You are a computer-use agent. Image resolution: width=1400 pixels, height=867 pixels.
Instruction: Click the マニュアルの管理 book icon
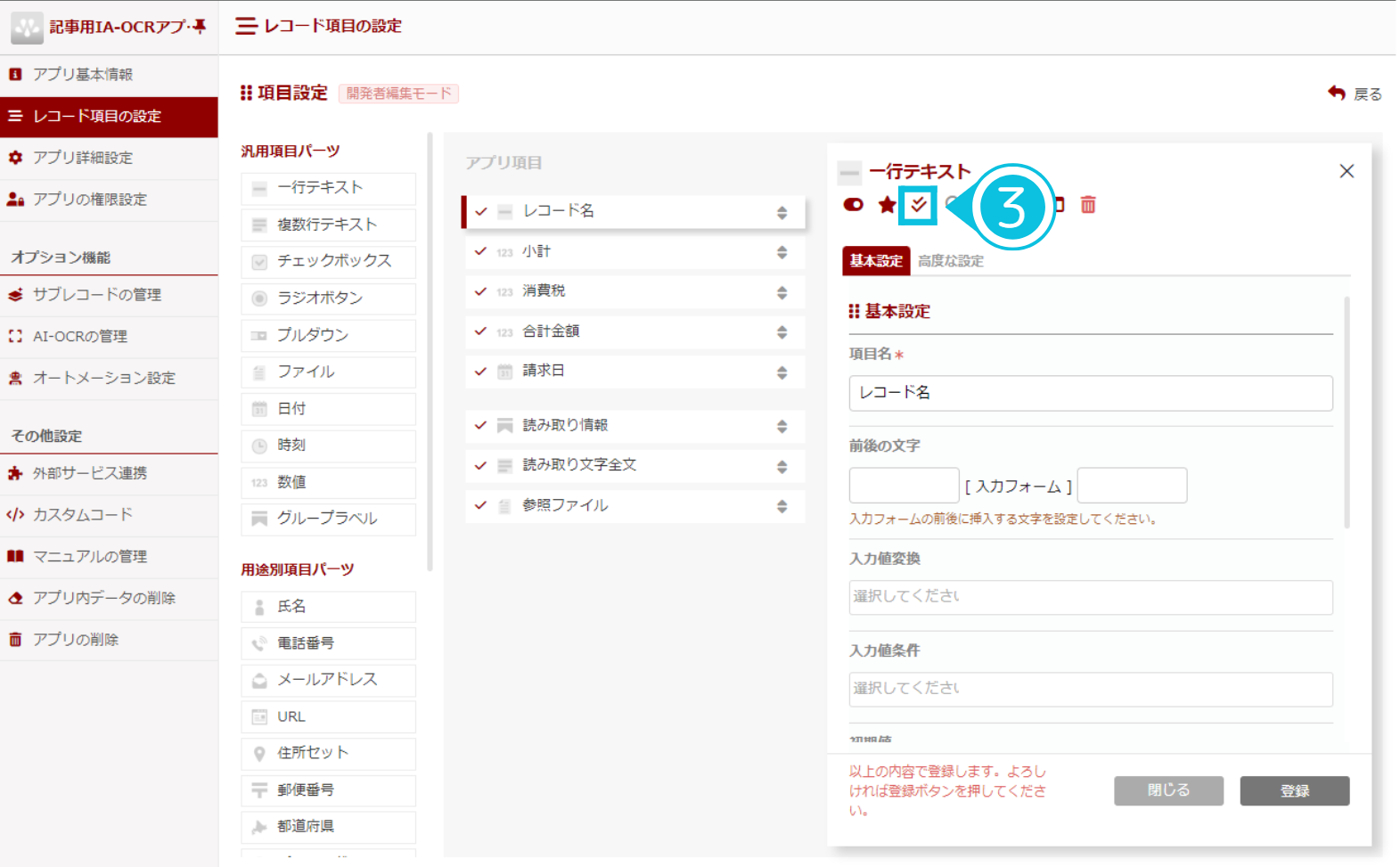15,556
